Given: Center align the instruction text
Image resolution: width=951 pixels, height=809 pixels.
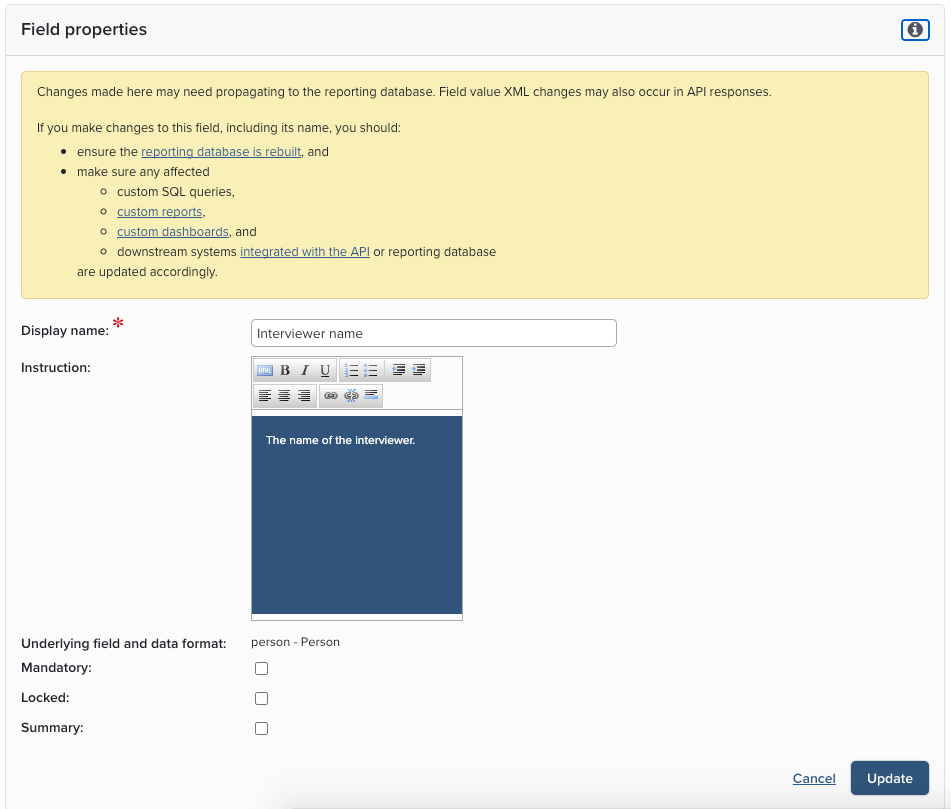Looking at the screenshot, I should coord(284,396).
